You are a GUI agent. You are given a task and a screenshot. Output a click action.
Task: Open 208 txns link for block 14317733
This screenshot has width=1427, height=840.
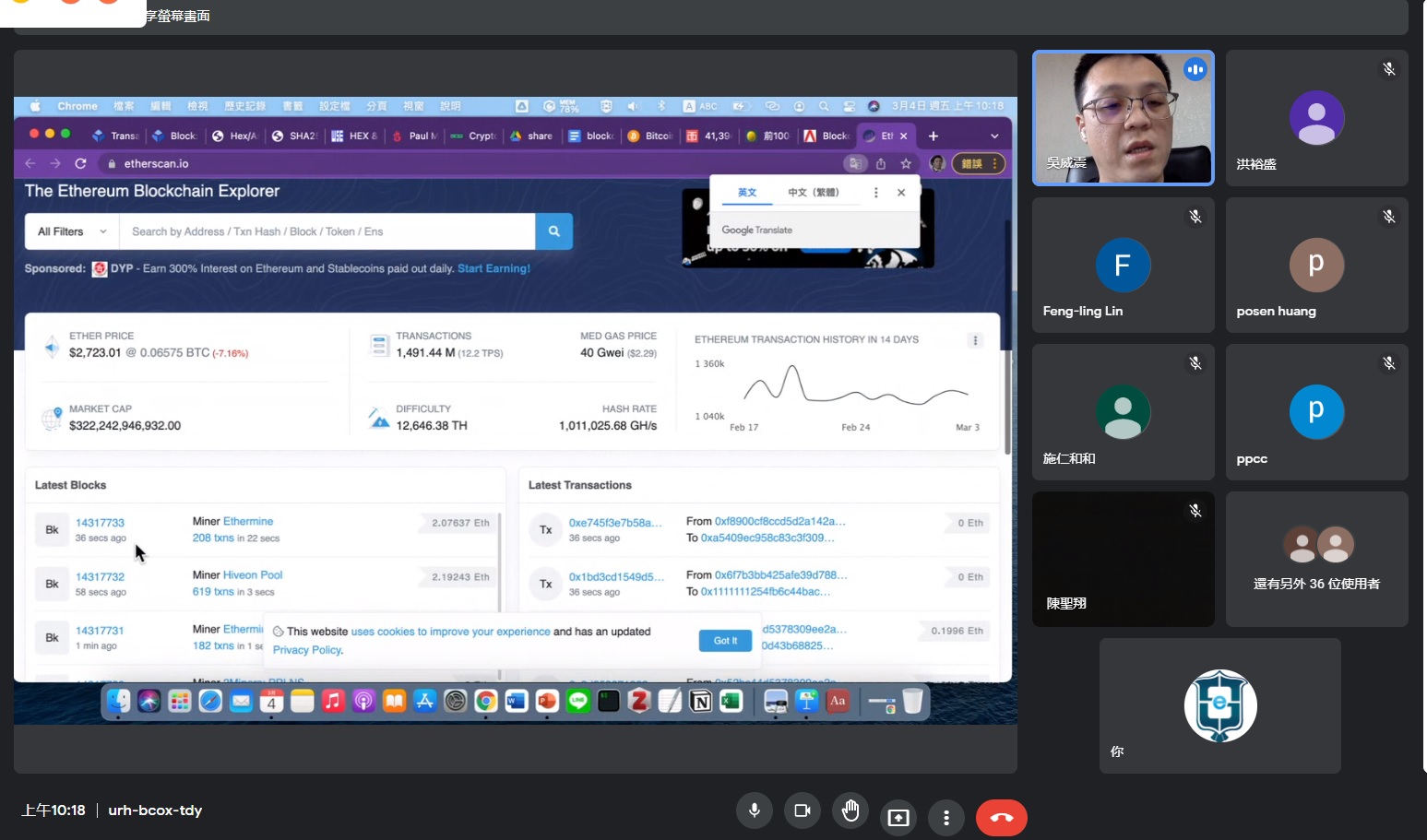[x=213, y=538]
